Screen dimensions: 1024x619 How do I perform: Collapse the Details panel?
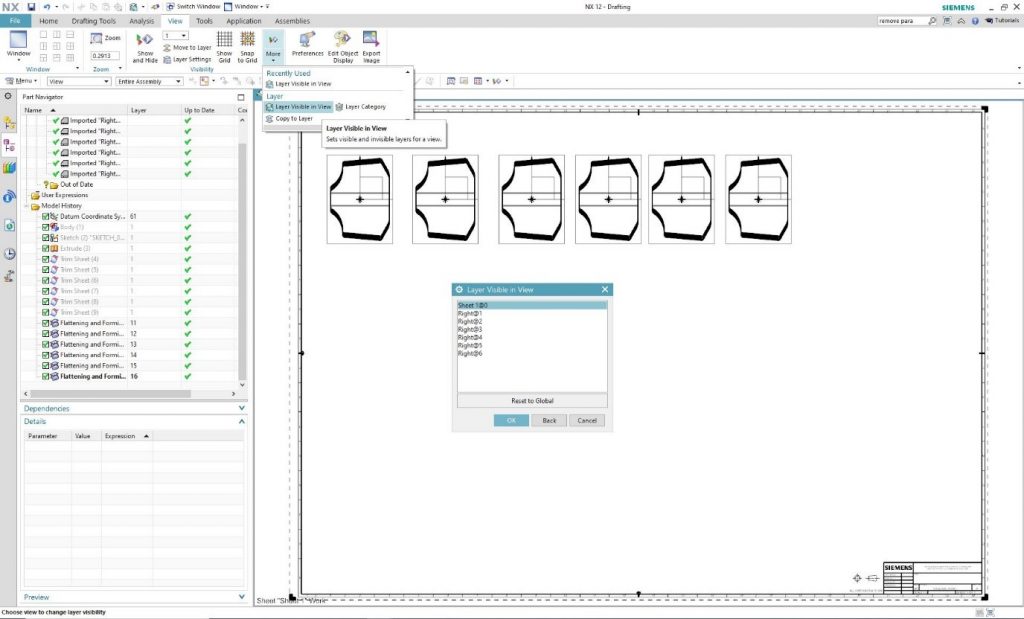point(242,422)
